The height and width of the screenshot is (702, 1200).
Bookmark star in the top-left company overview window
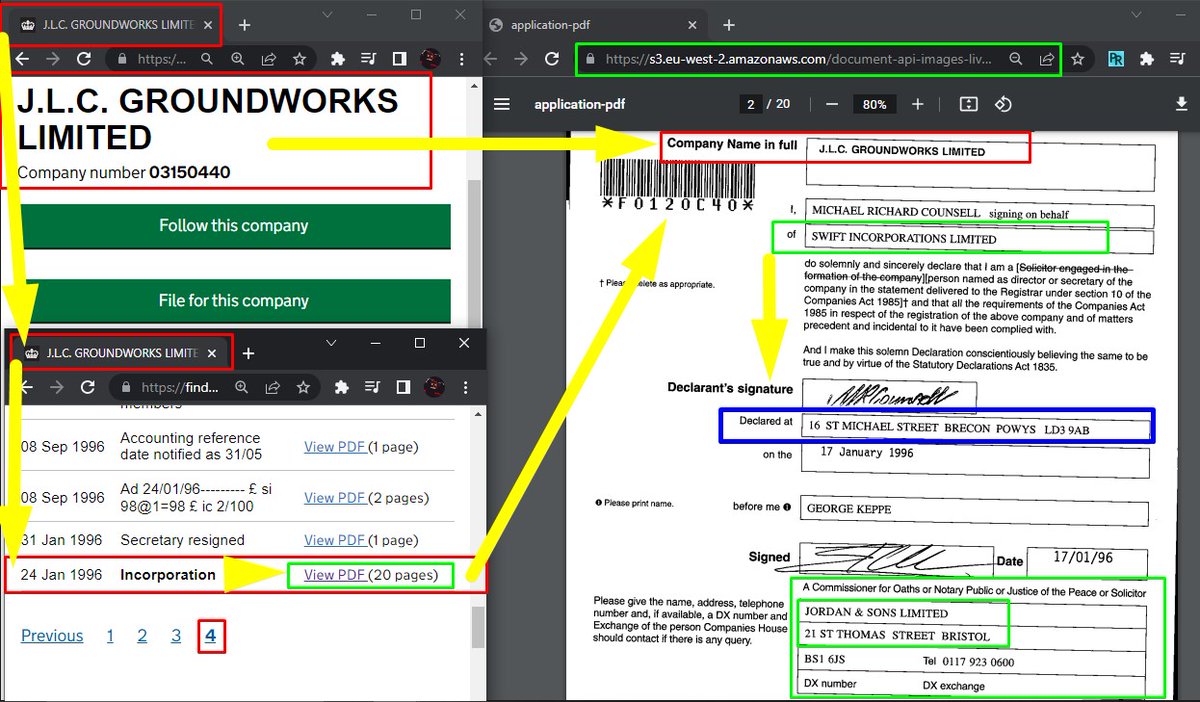300,59
